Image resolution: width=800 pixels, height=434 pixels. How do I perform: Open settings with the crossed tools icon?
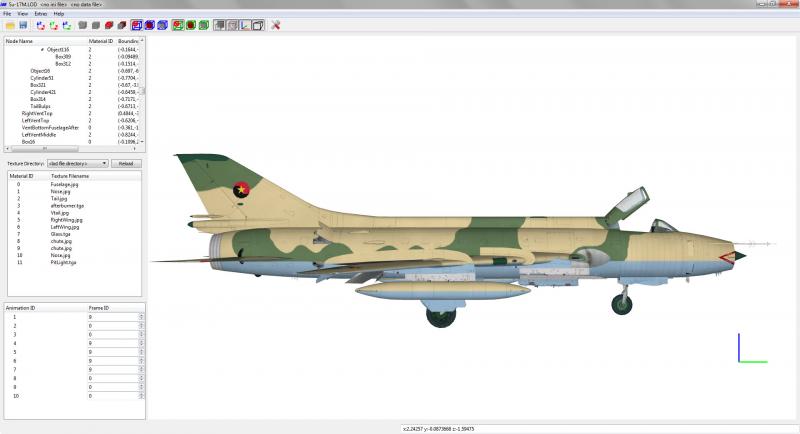[x=276, y=25]
